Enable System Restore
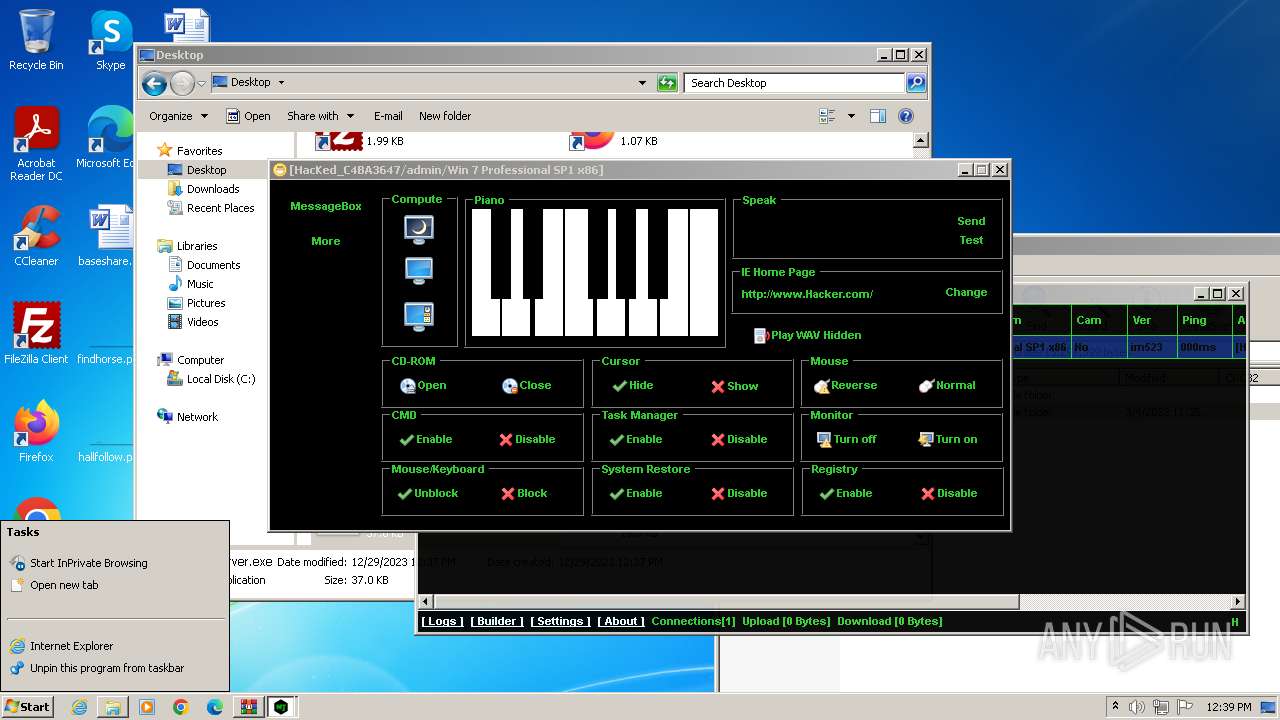Viewport: 1280px width, 720px height. 636,493
